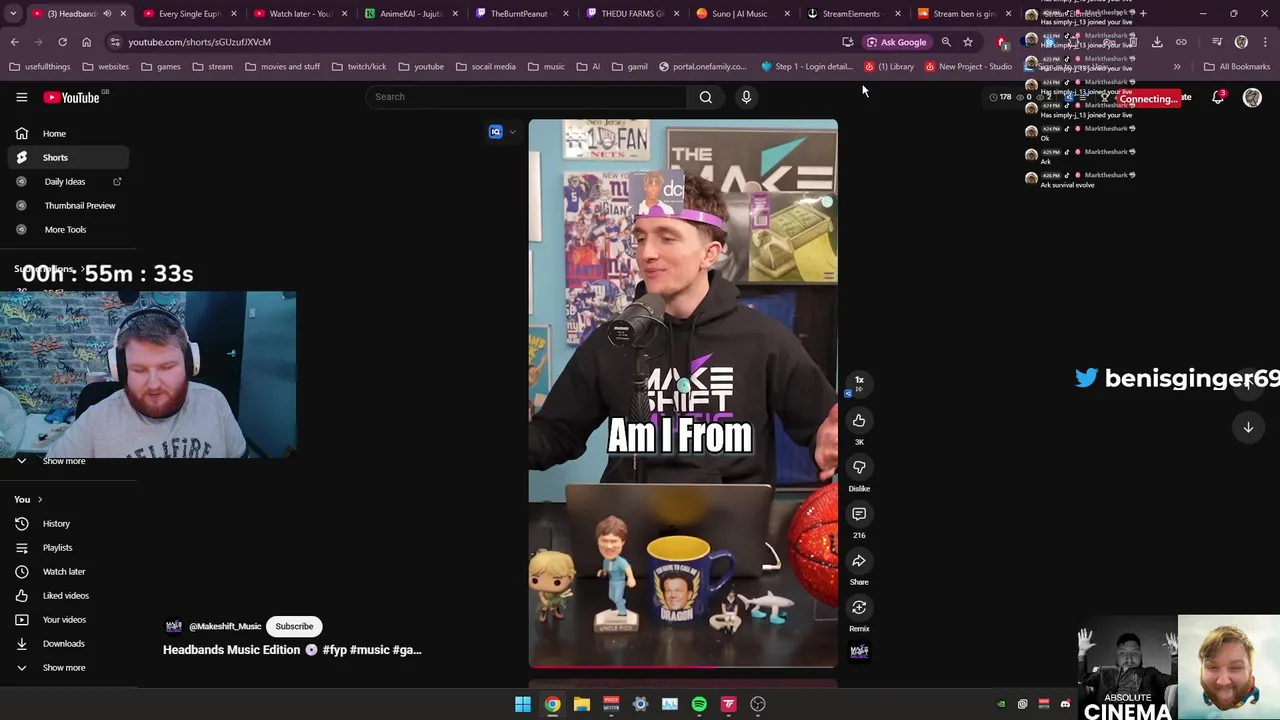Open the Short's sound source thumbnail
The height and width of the screenshot is (720, 1280).
(x=859, y=652)
